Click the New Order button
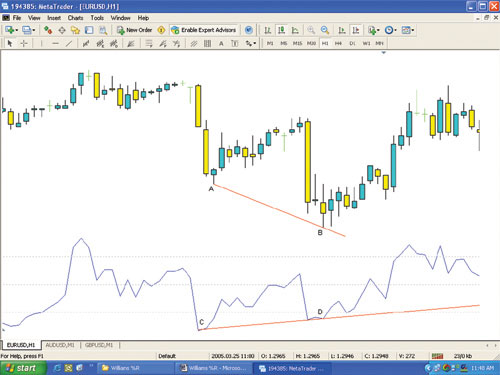500x375 pixels. [134, 30]
